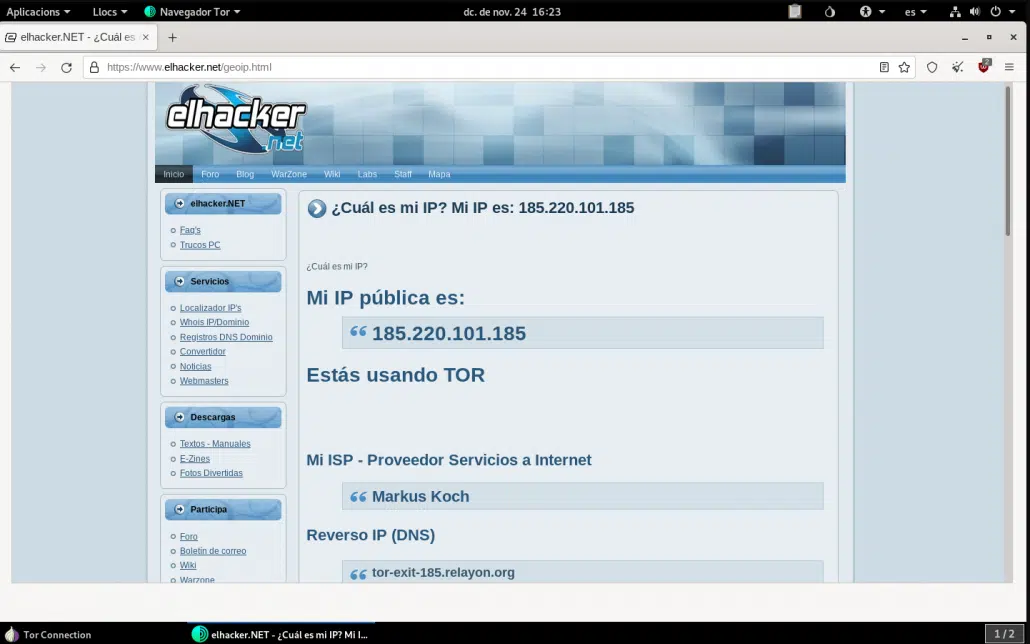This screenshot has width=1030, height=644.
Task: Open the Textos - Manuales link
Action: [x=215, y=444]
